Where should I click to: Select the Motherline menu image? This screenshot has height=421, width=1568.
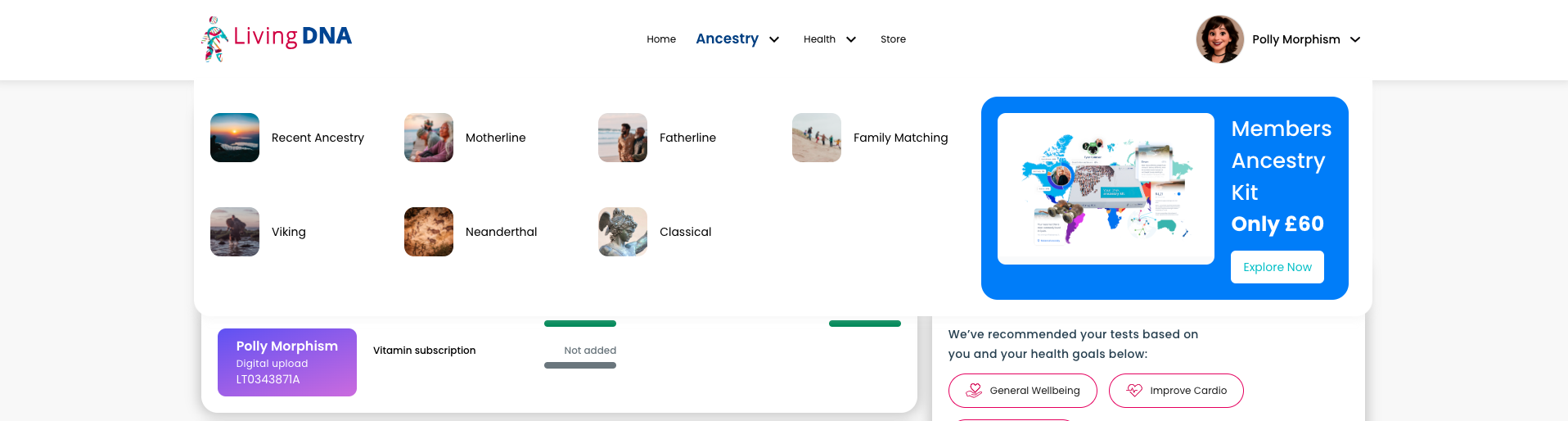429,138
